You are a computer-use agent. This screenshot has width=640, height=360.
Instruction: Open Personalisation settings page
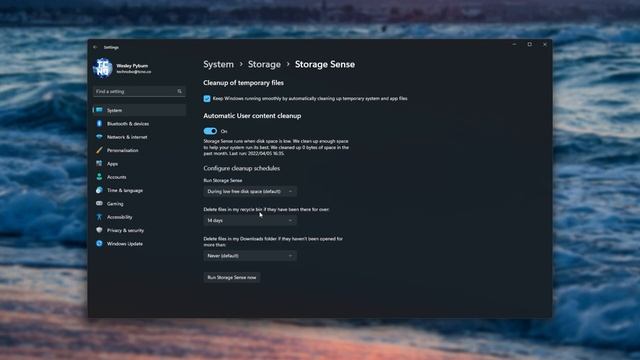(139, 150)
